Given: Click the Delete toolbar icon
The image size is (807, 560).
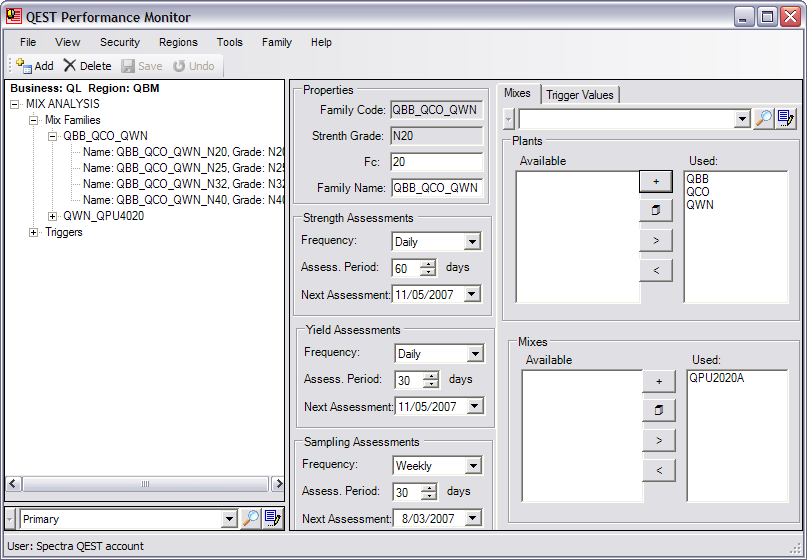Looking at the screenshot, I should 70,66.
